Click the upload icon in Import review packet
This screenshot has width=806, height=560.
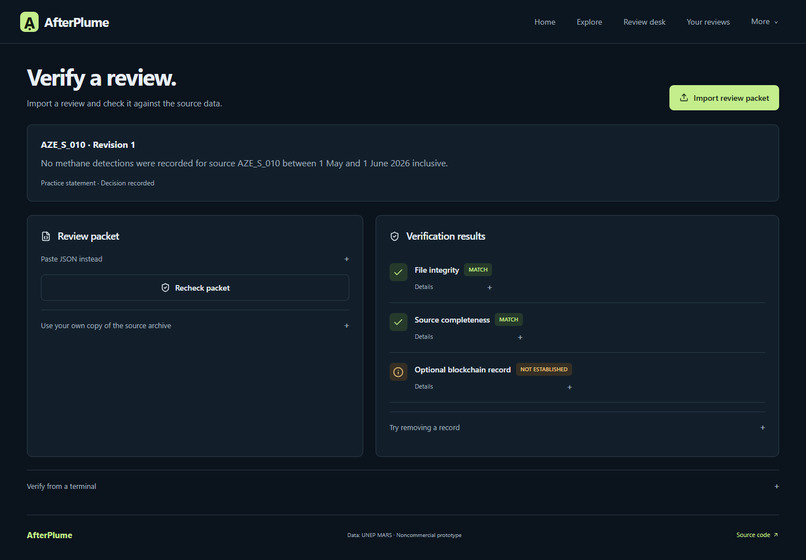(684, 98)
